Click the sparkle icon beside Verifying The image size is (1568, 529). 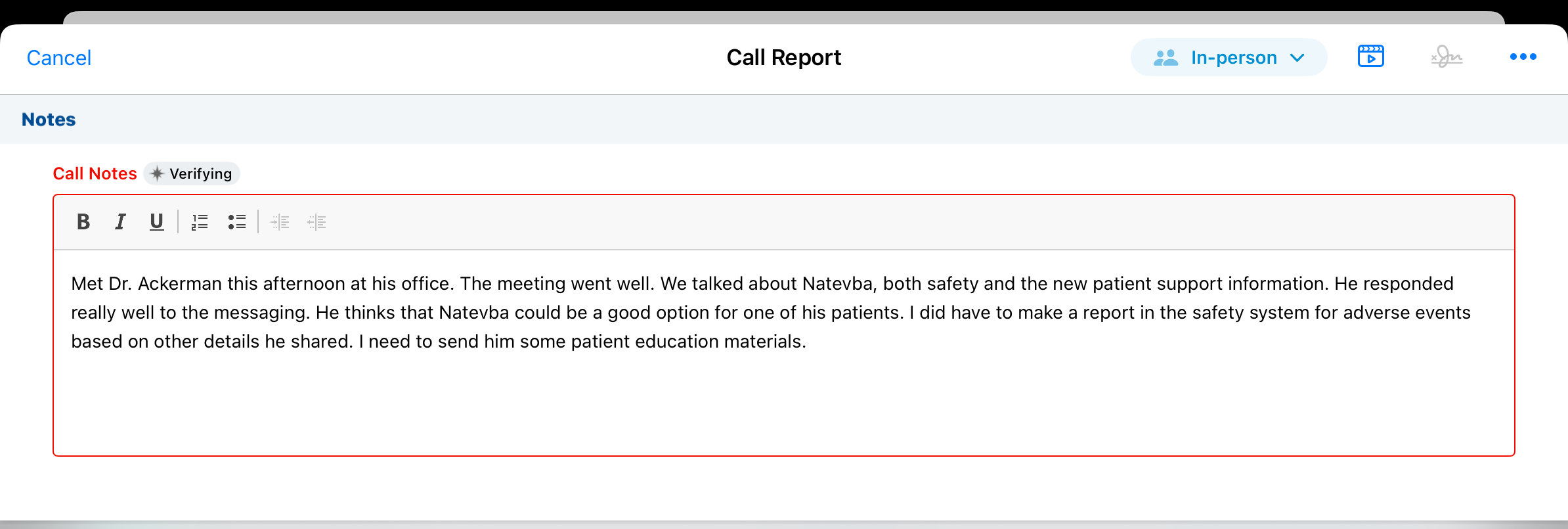tap(157, 173)
